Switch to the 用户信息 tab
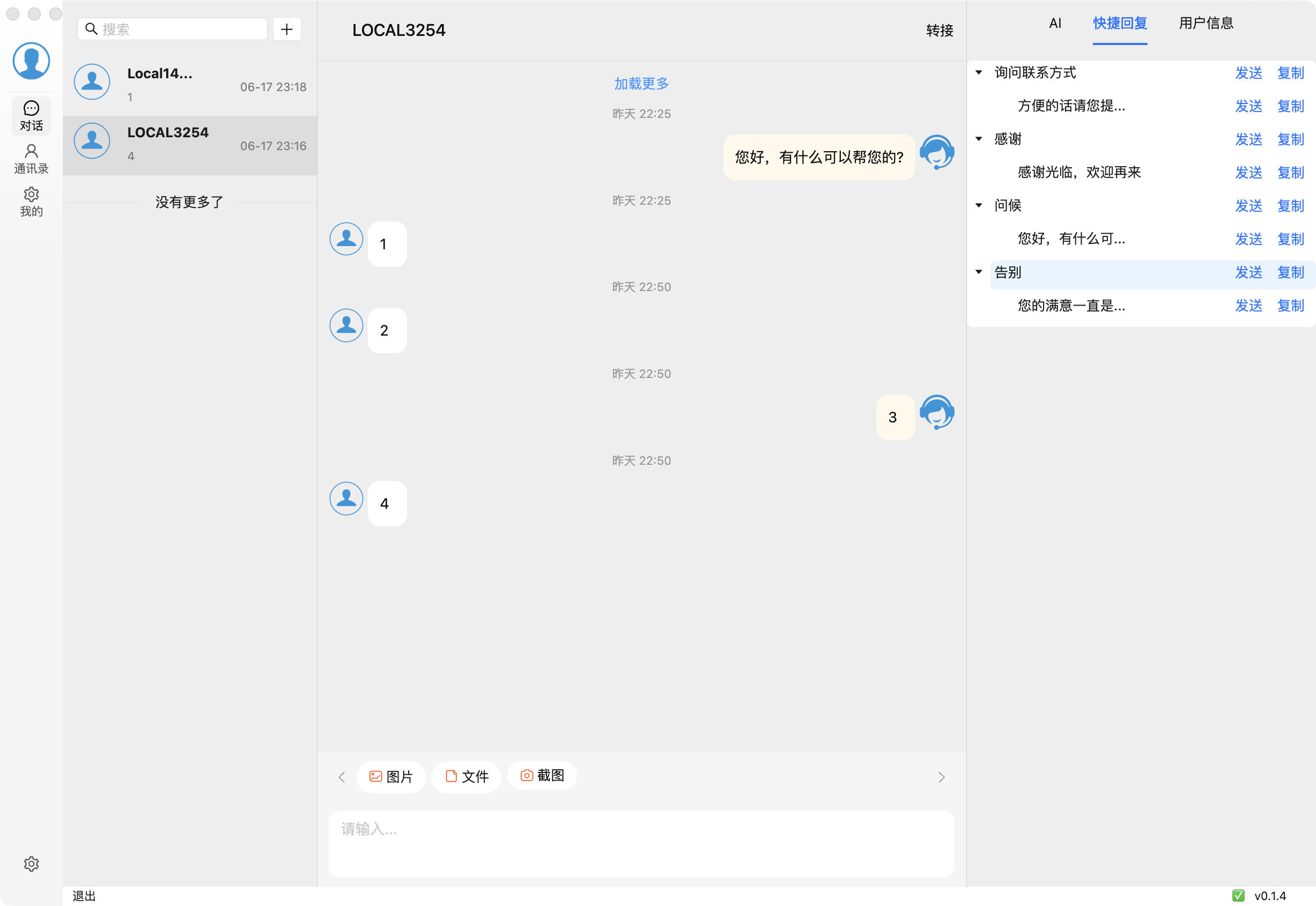The width and height of the screenshot is (1316, 906). pos(1206,23)
